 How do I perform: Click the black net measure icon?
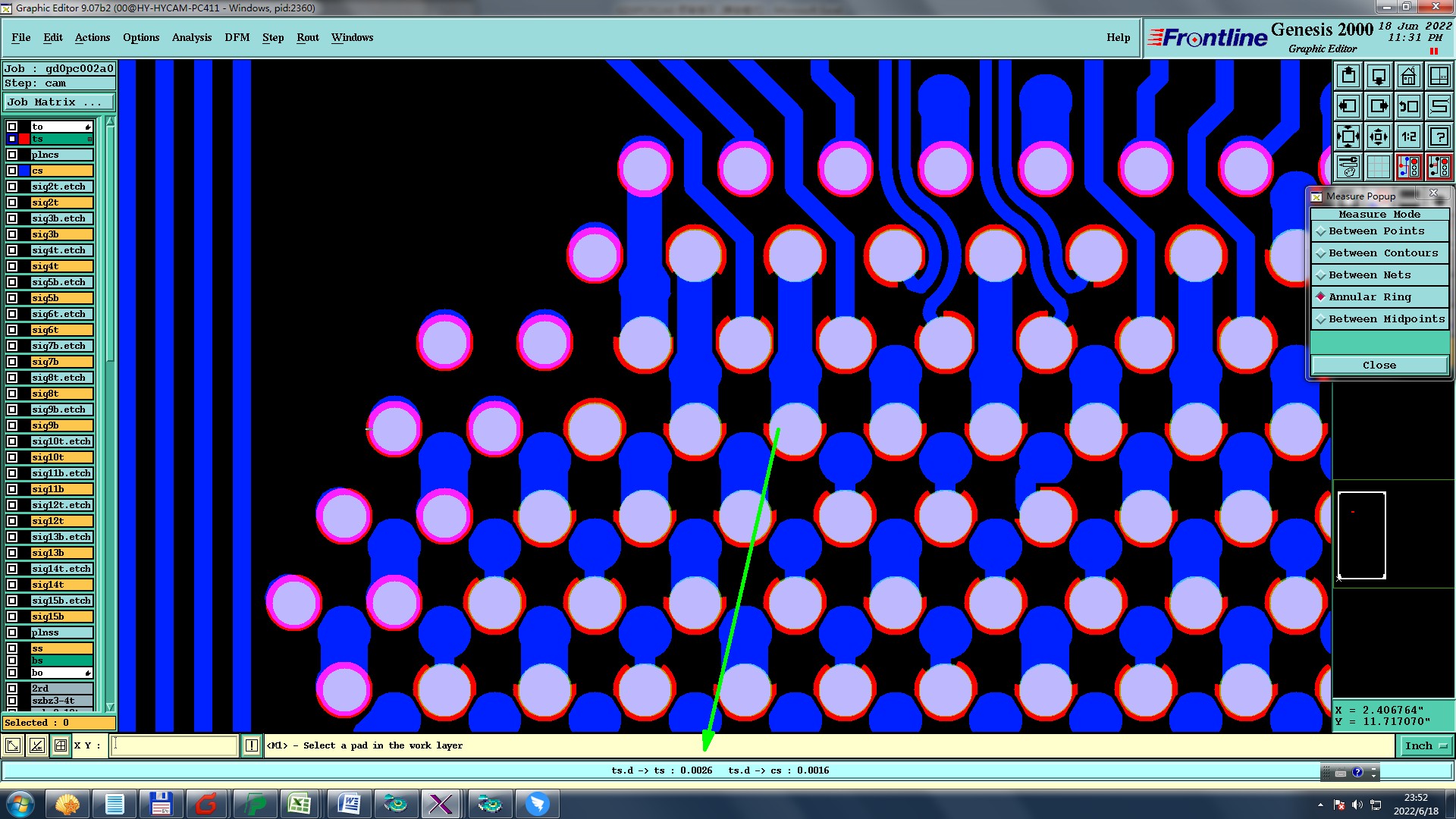point(1439,167)
